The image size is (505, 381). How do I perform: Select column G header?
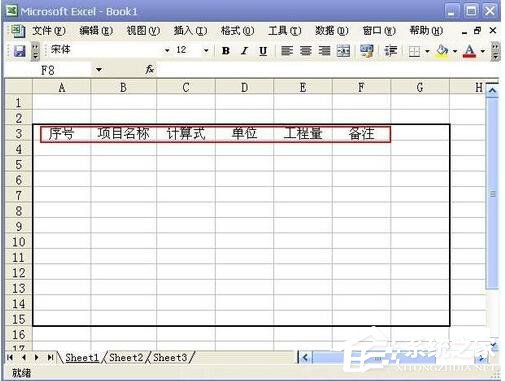click(x=420, y=87)
